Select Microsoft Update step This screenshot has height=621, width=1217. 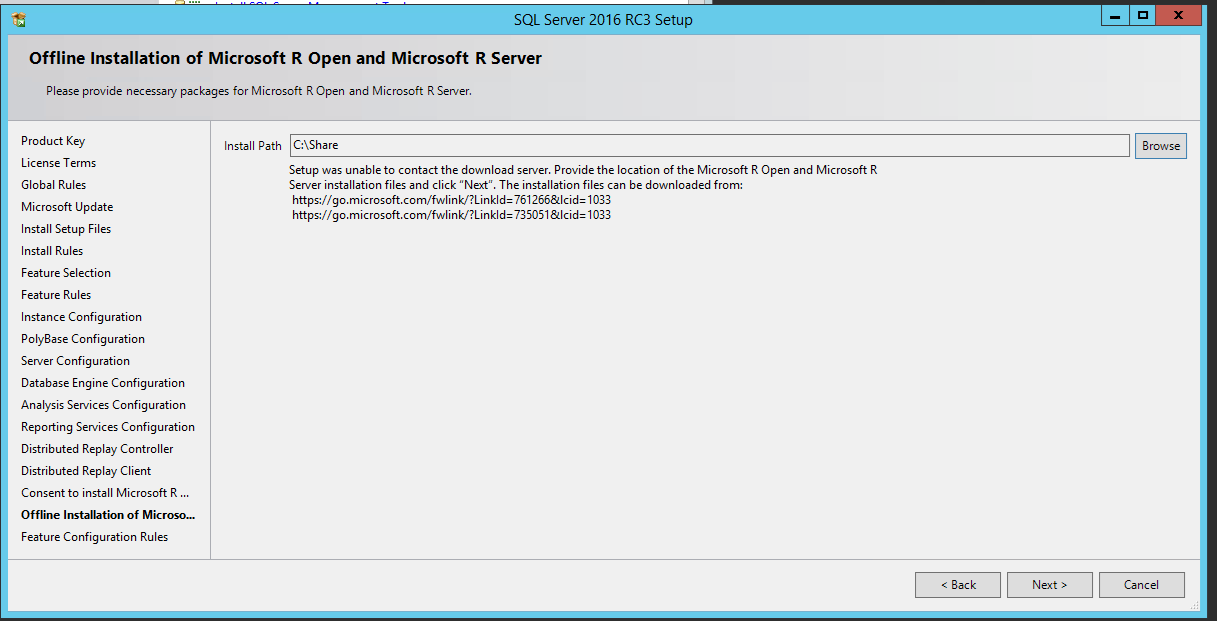[x=67, y=207]
